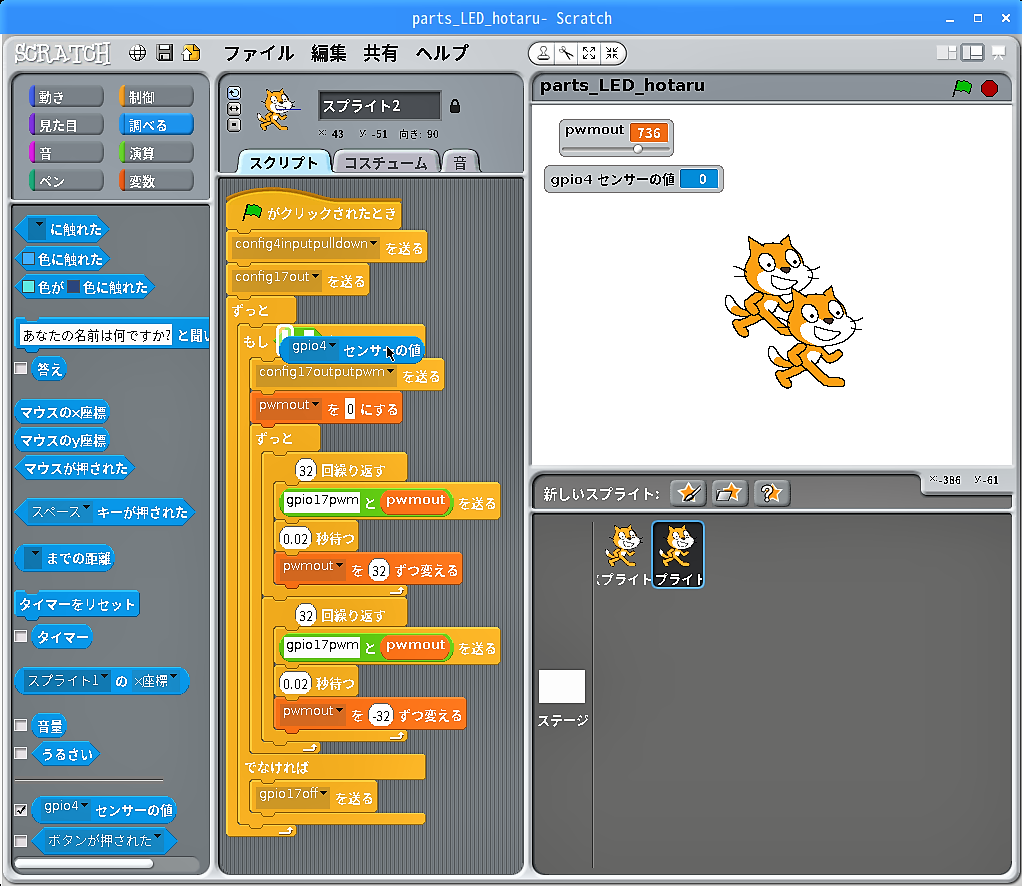Image resolution: width=1022 pixels, height=886 pixels.
Task: Switch to the スクリプト tab
Action: (x=284, y=162)
